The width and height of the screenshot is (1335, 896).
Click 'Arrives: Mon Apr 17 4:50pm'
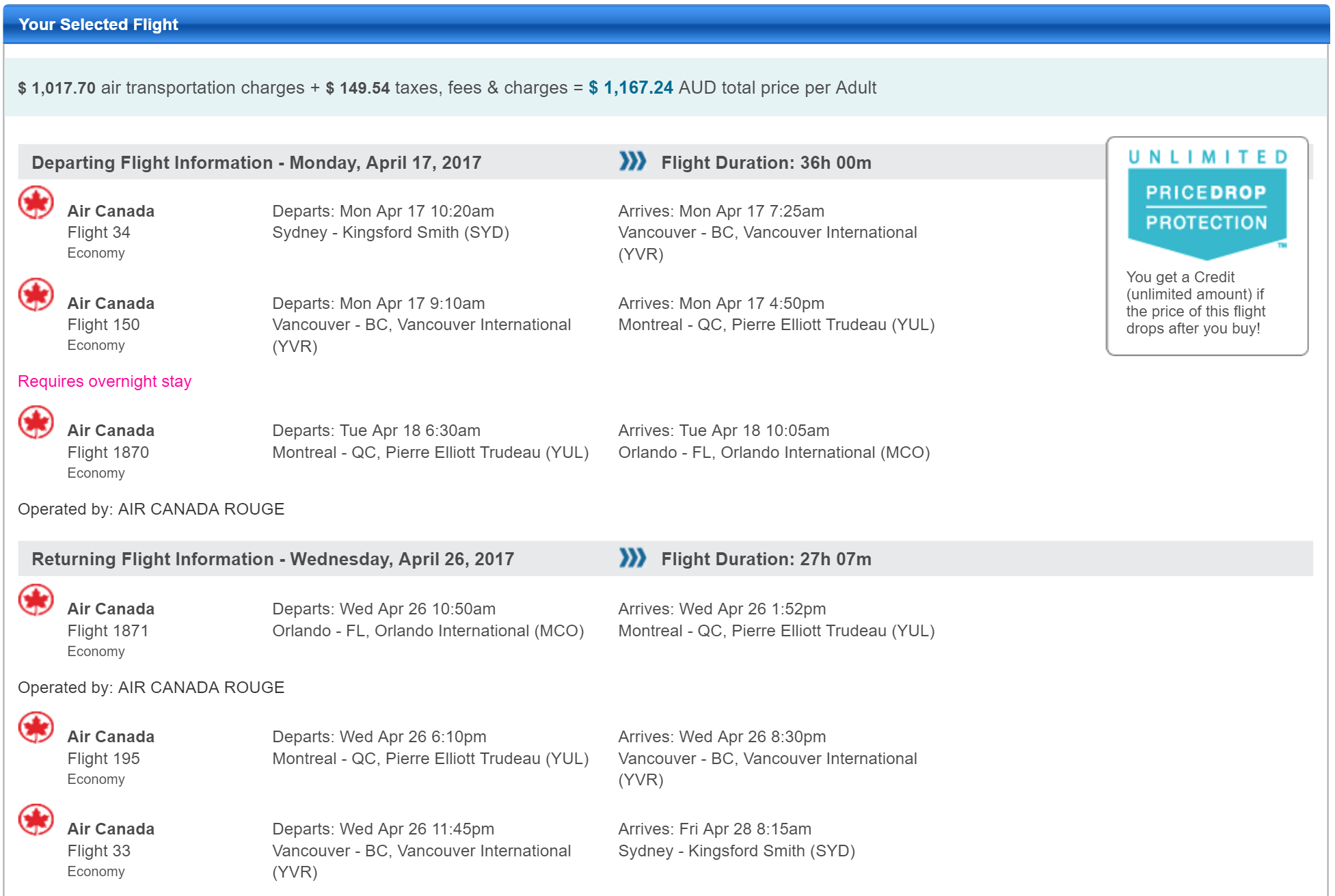point(721,303)
